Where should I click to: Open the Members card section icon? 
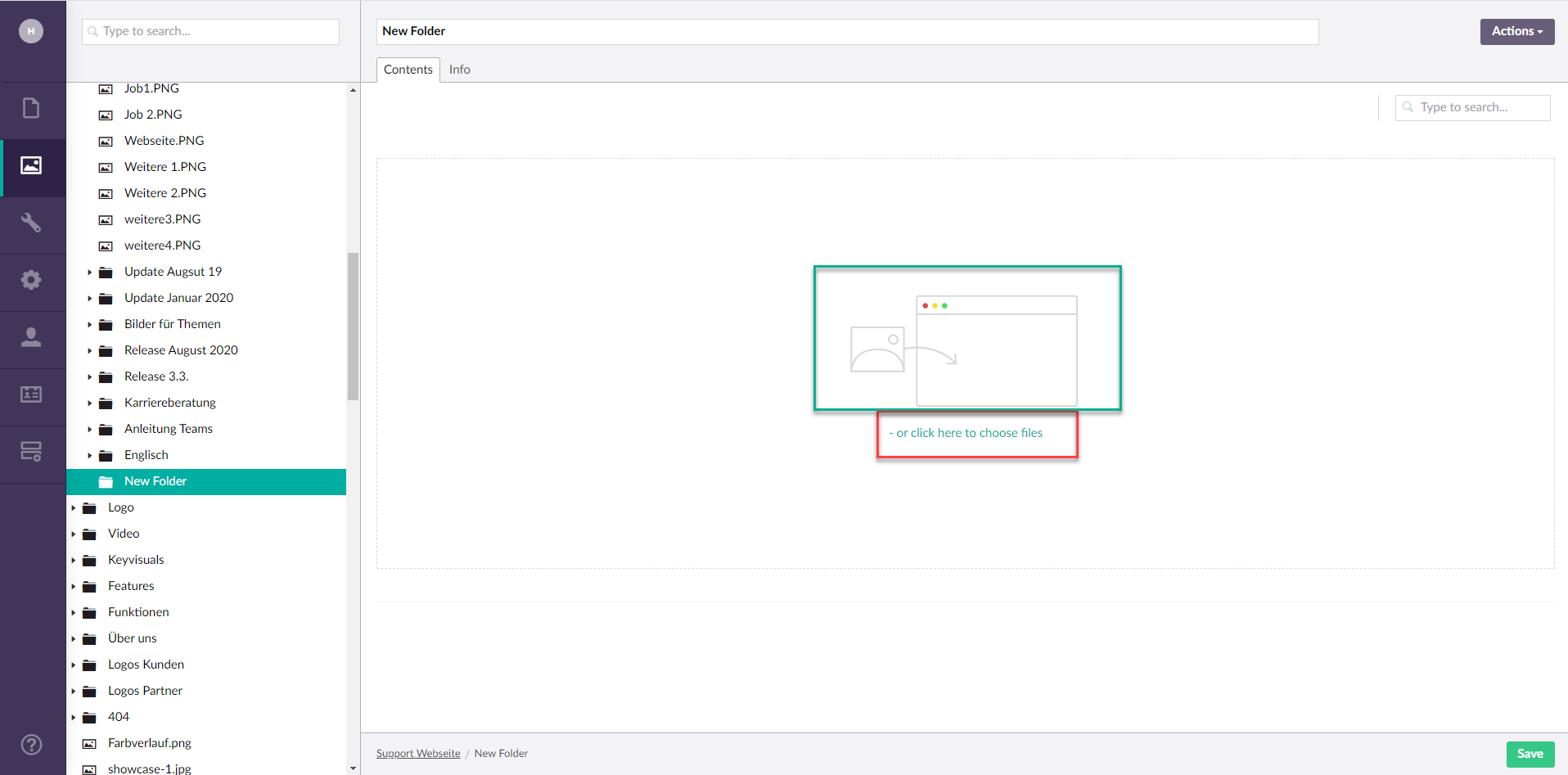(31, 394)
